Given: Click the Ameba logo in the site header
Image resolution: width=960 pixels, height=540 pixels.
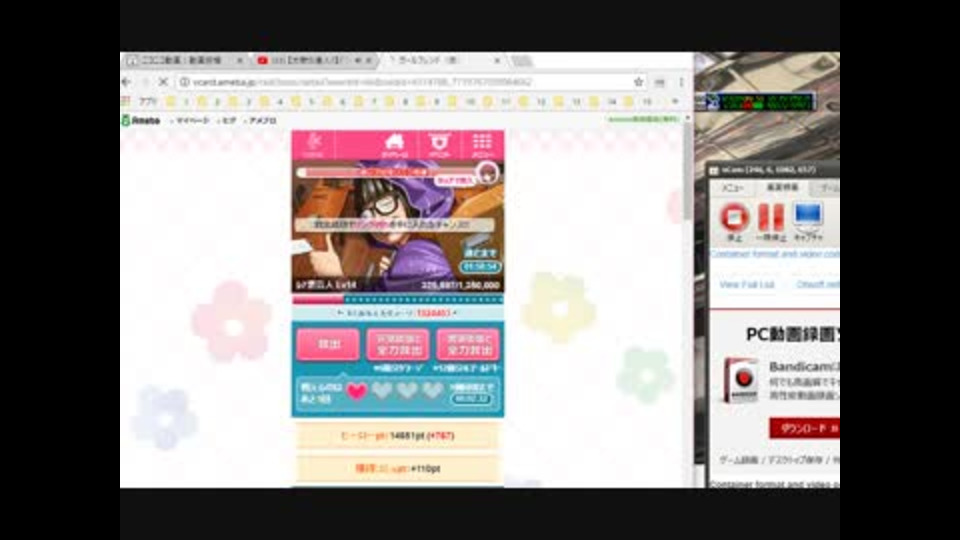Looking at the screenshot, I should (x=141, y=121).
